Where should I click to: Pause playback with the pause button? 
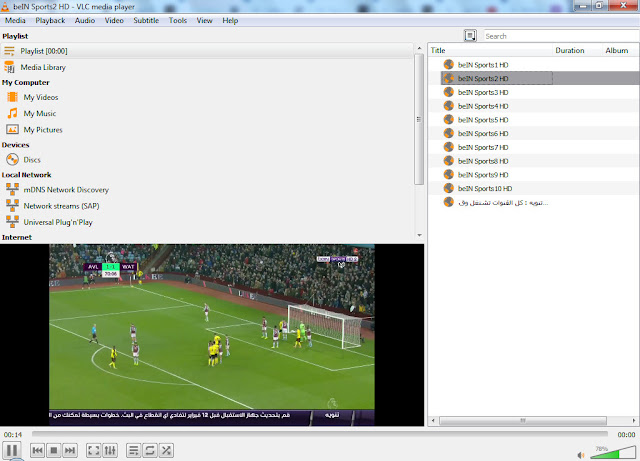coord(12,450)
